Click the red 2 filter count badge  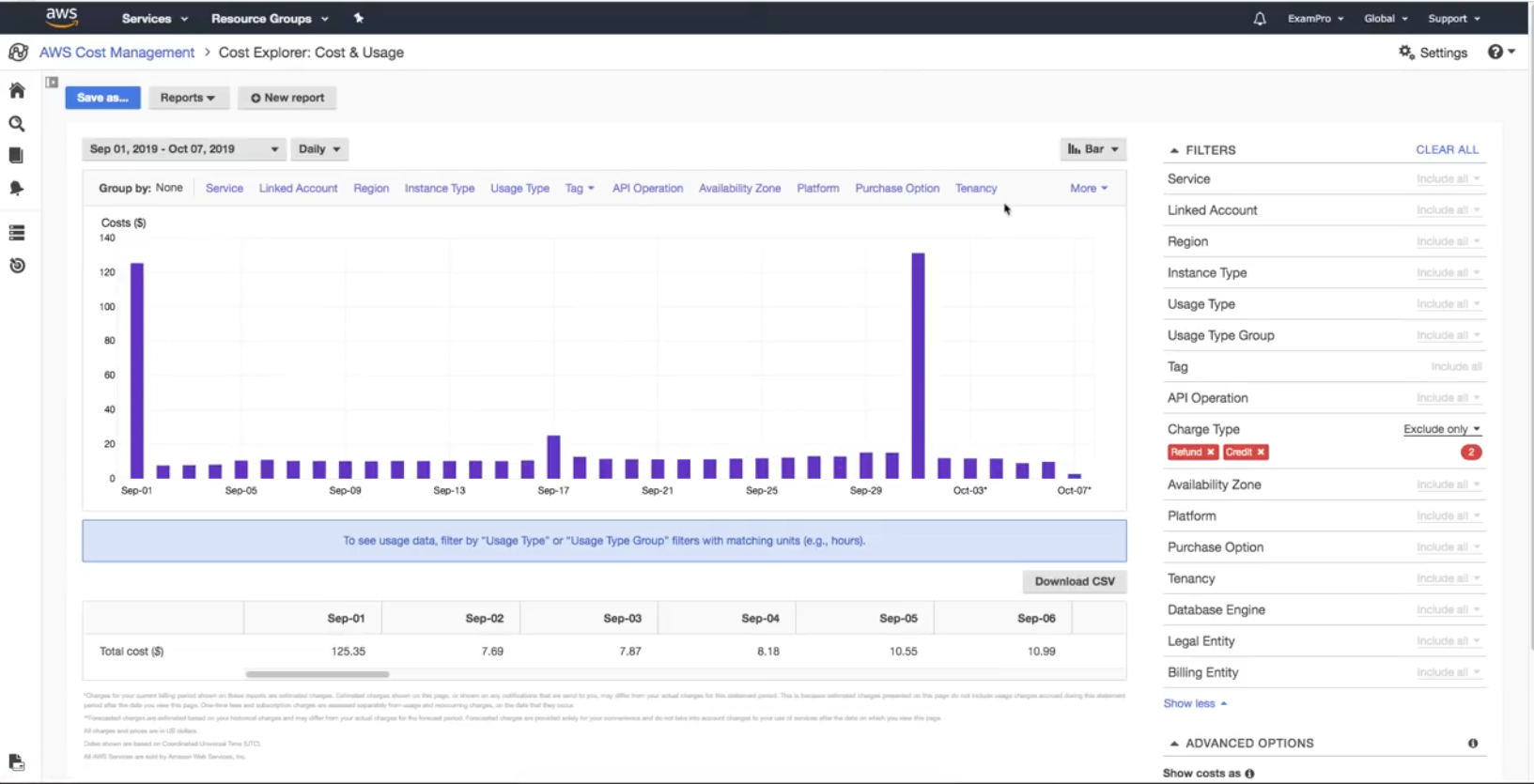(1471, 453)
